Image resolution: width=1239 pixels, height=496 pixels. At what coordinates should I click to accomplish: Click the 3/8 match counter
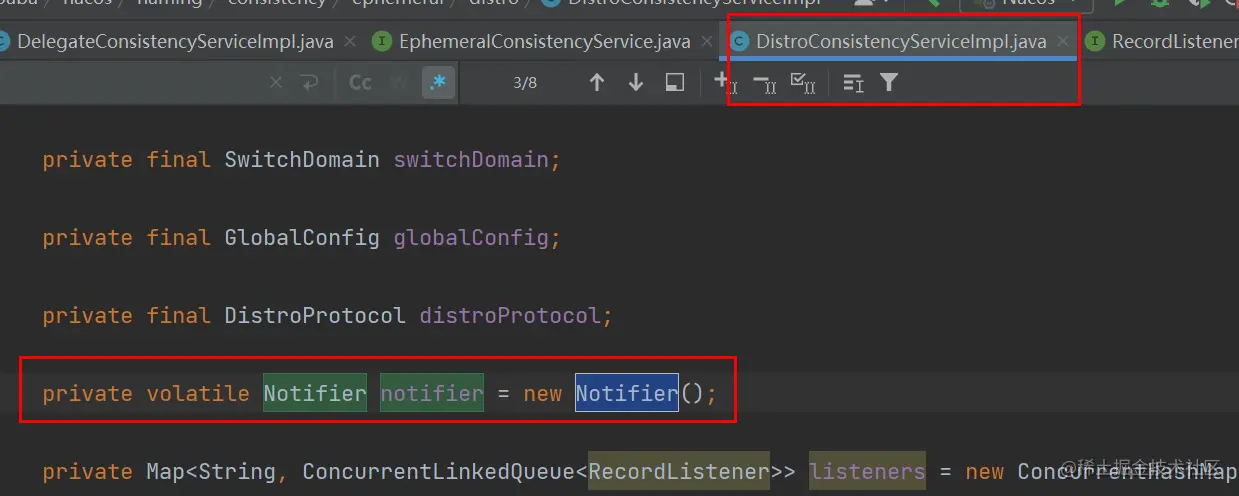525,83
